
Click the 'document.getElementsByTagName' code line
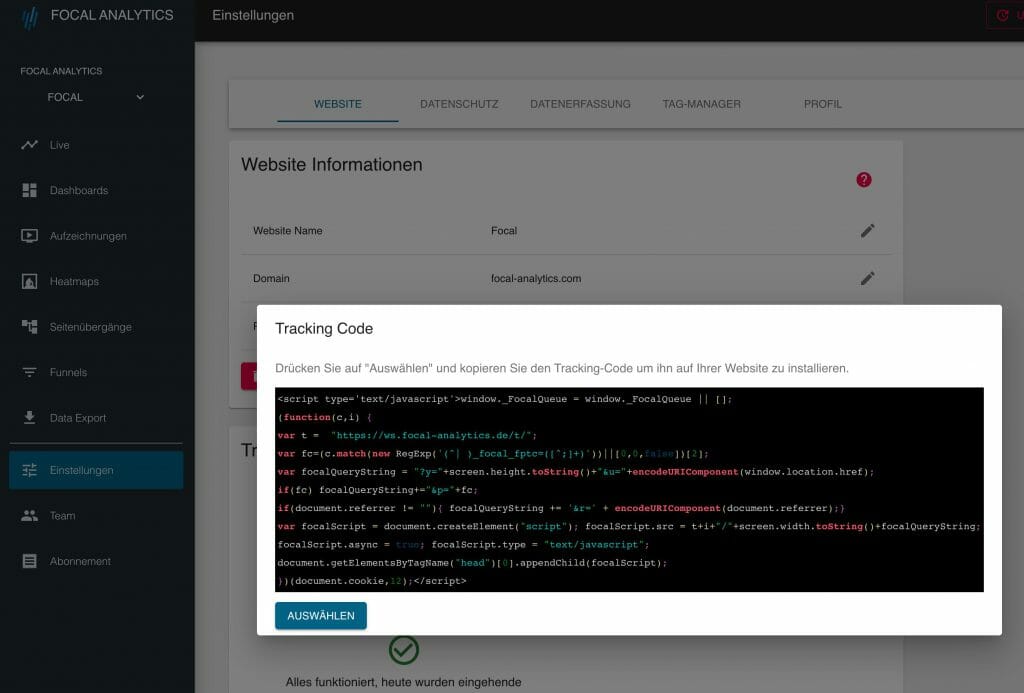pos(472,562)
